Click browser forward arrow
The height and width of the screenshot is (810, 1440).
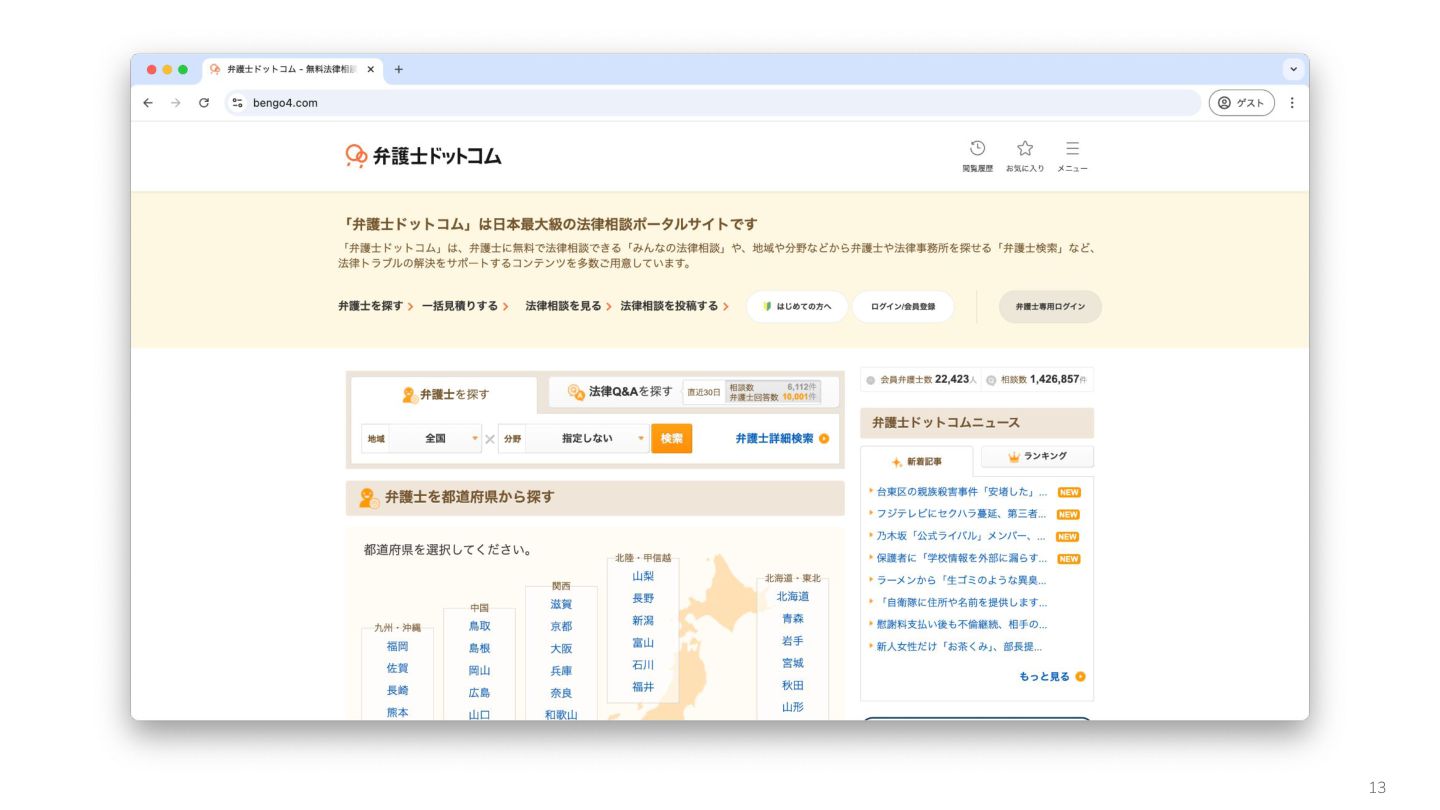(x=176, y=103)
